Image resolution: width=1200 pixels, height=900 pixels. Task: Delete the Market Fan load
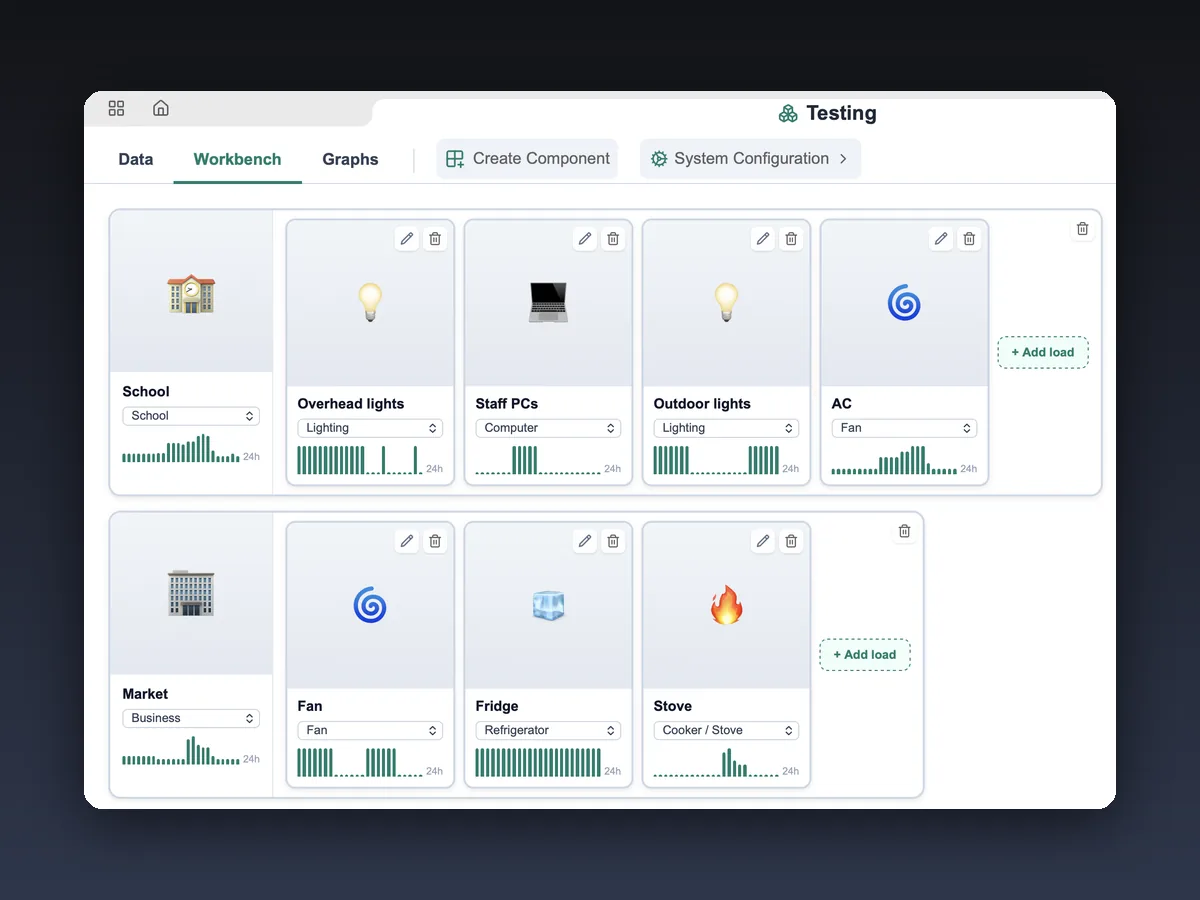pos(435,541)
